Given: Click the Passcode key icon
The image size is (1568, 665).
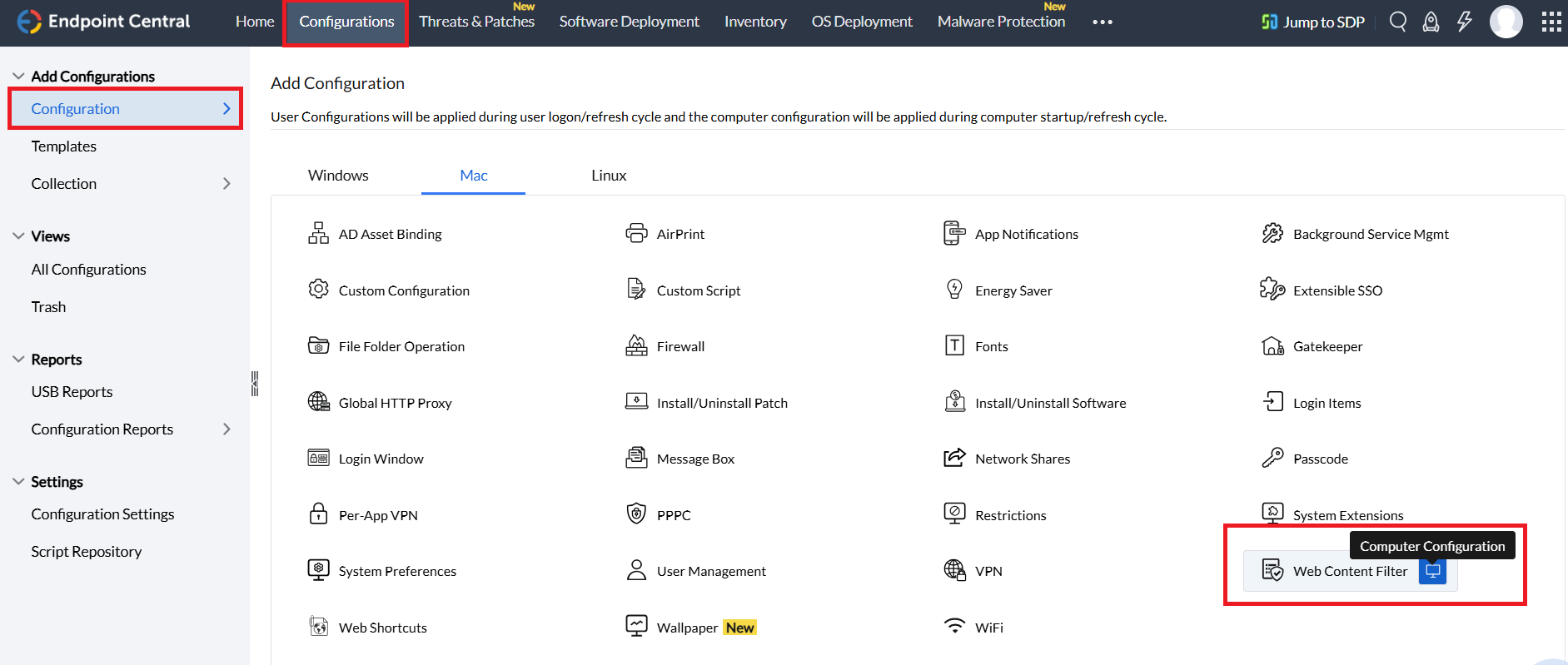Looking at the screenshot, I should [x=1272, y=458].
